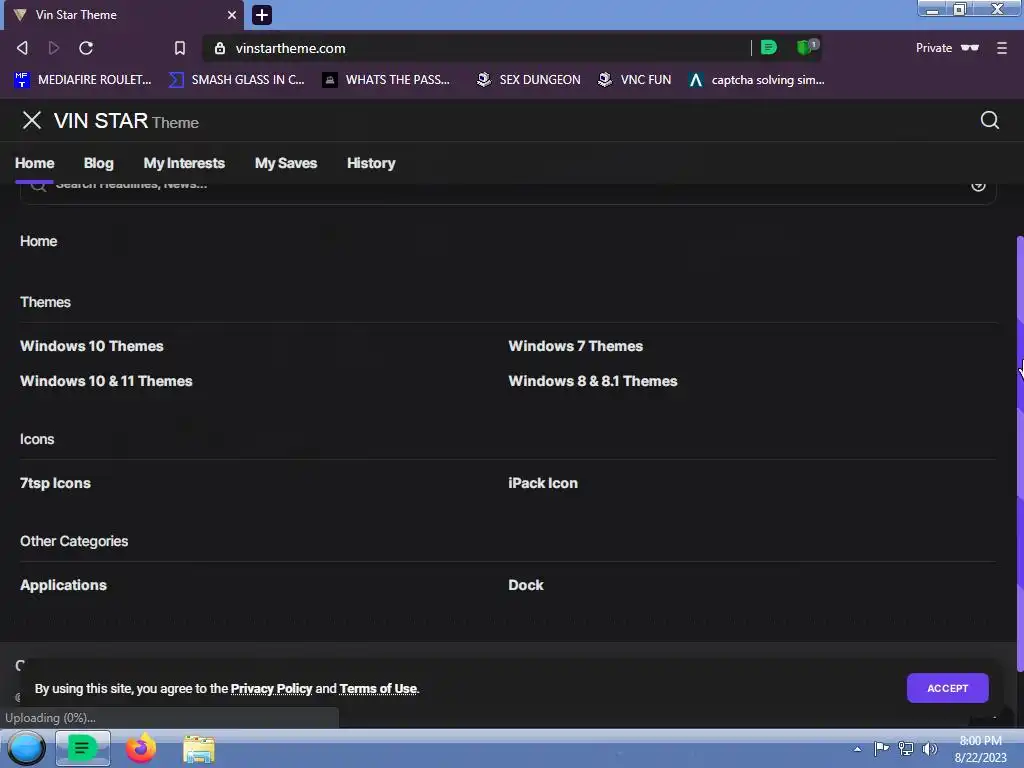
Task: Open Windows 7 Themes category
Action: [x=575, y=346]
